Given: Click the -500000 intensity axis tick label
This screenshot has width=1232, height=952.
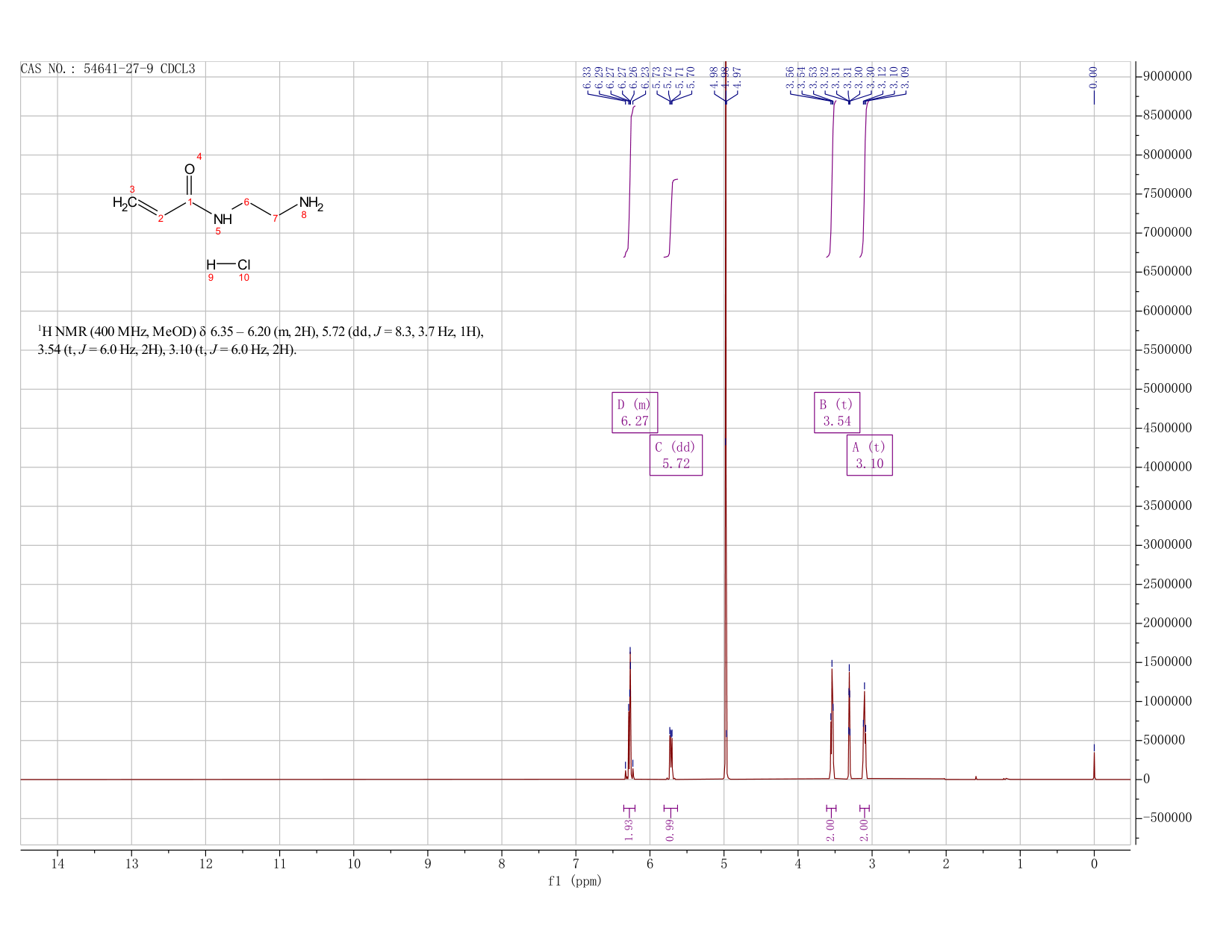Looking at the screenshot, I should [1167, 818].
